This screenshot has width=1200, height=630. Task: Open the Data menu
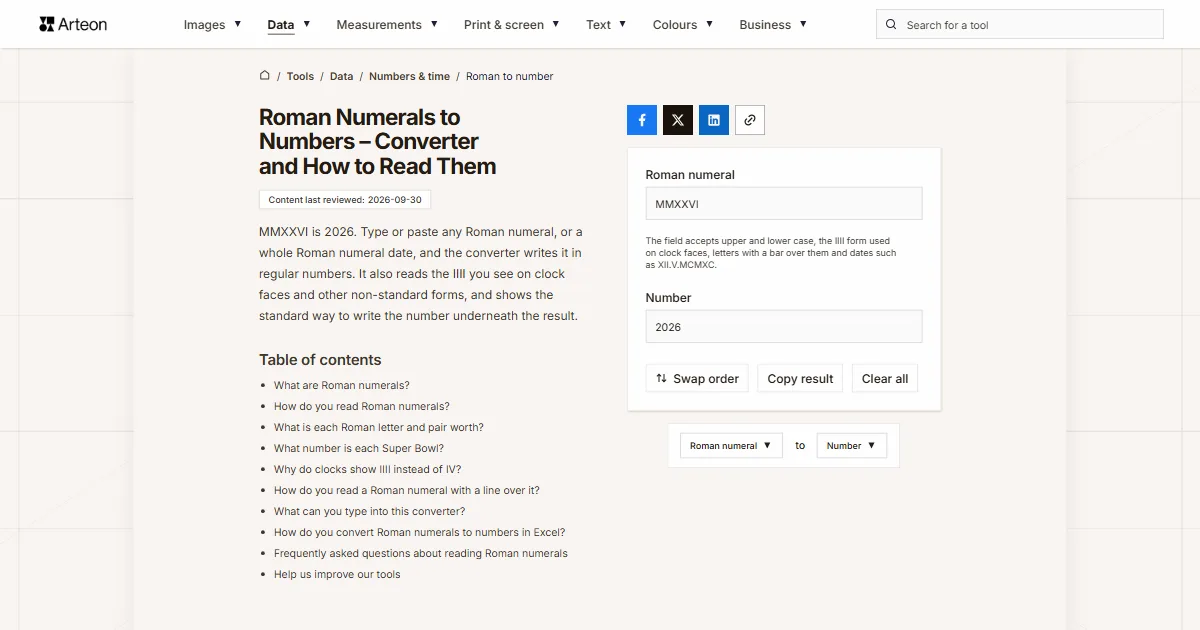[288, 25]
